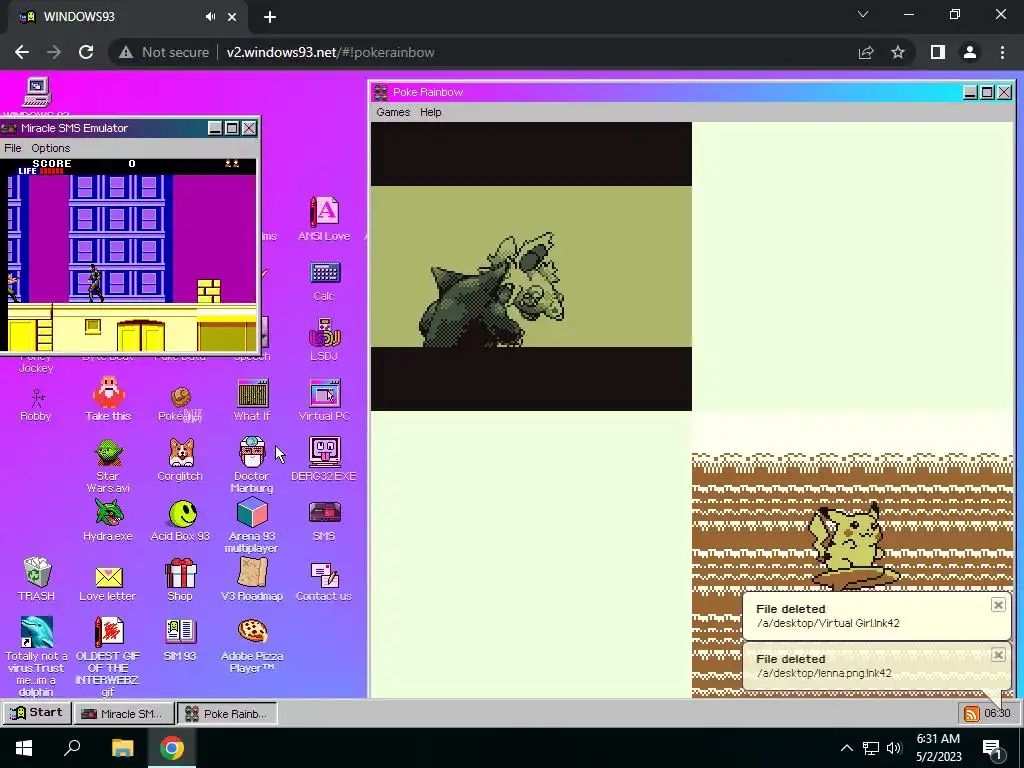1024x768 pixels.
Task: Open Help menu in Poke Rainbow
Action: [x=430, y=112]
